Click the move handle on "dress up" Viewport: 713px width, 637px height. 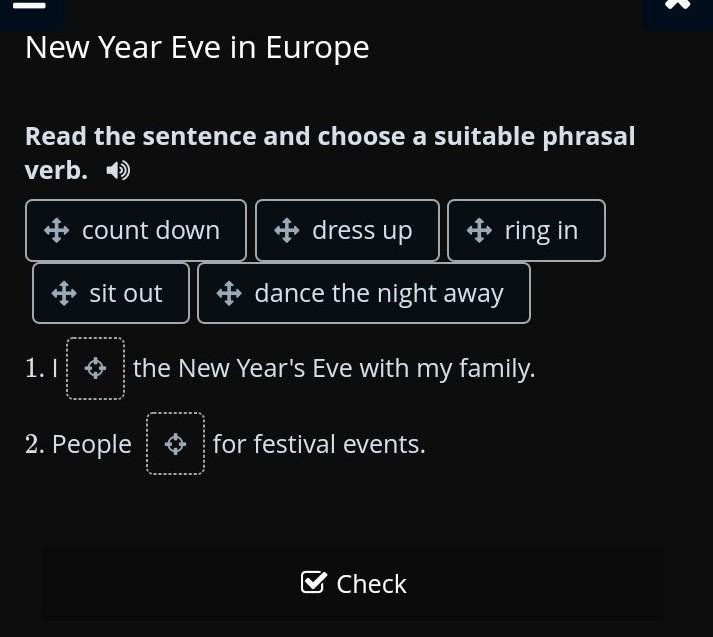tap(287, 231)
